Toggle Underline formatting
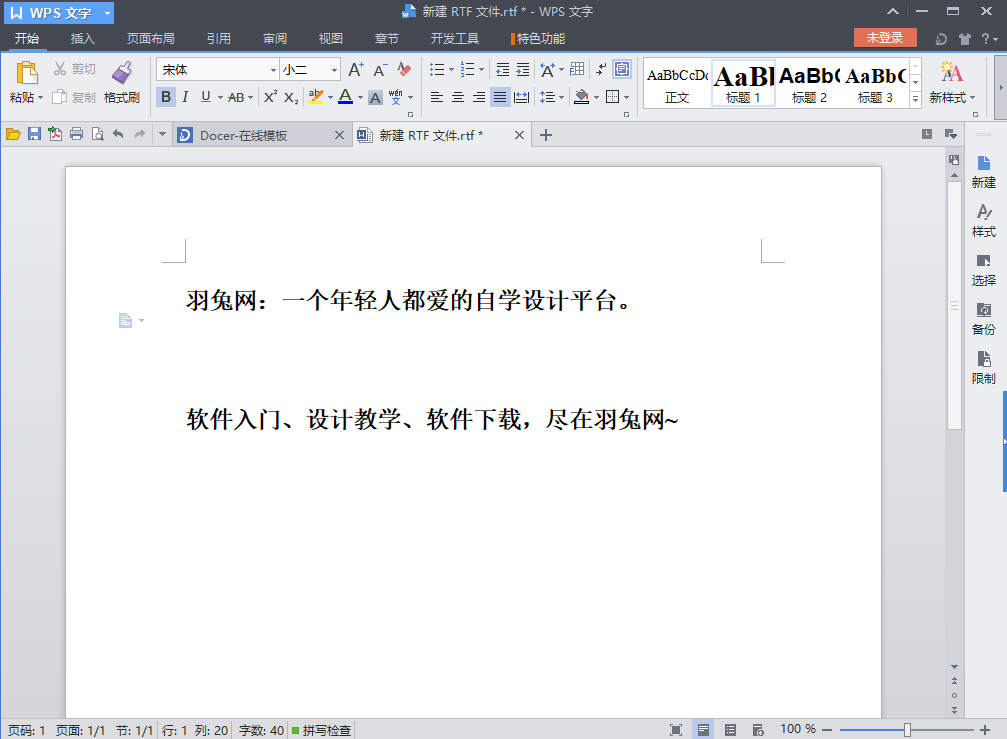 click(206, 97)
